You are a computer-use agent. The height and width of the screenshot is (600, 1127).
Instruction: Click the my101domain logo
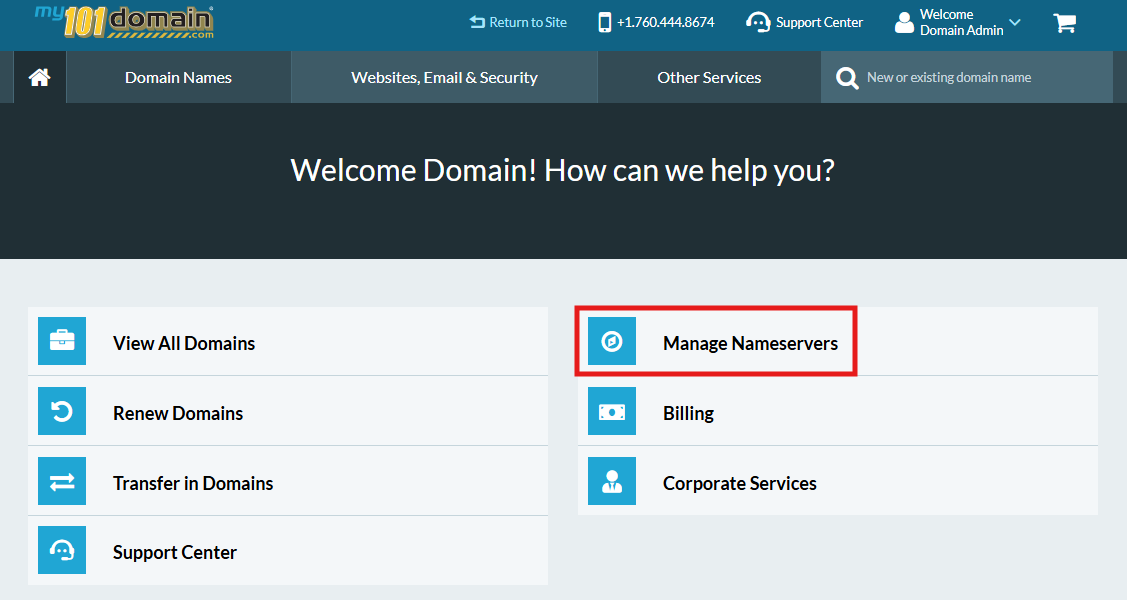(124, 21)
